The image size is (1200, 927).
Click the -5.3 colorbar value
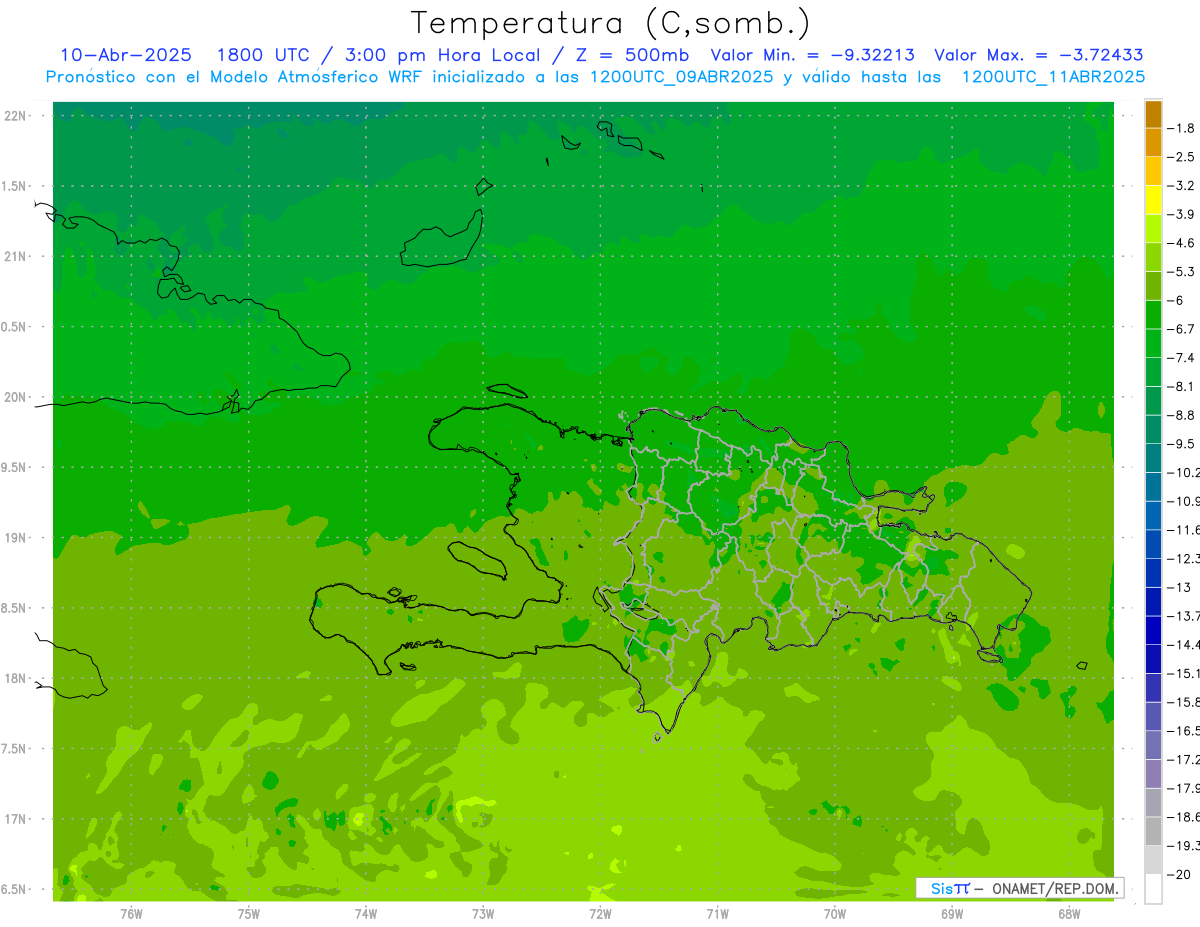(x=1181, y=271)
